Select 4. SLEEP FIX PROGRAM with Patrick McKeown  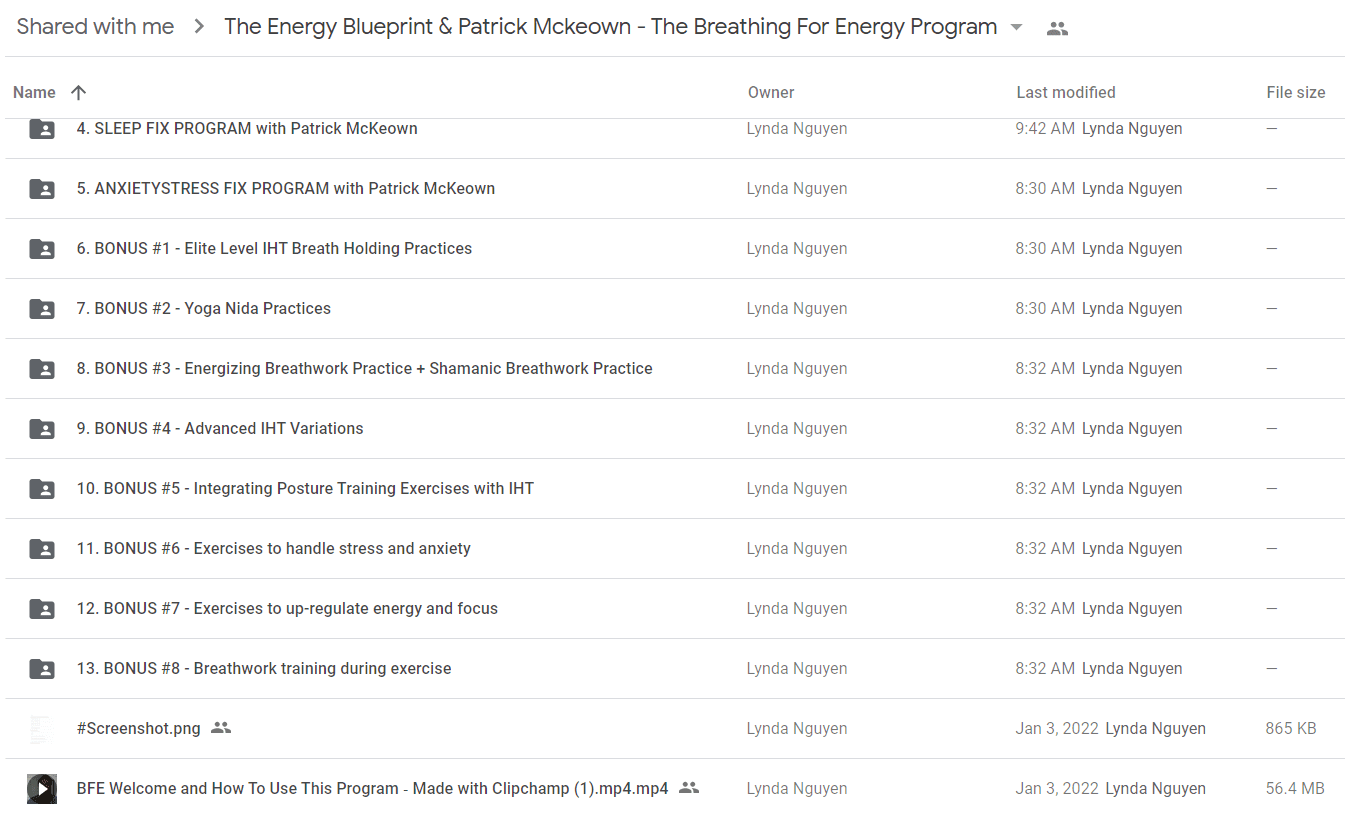click(247, 128)
